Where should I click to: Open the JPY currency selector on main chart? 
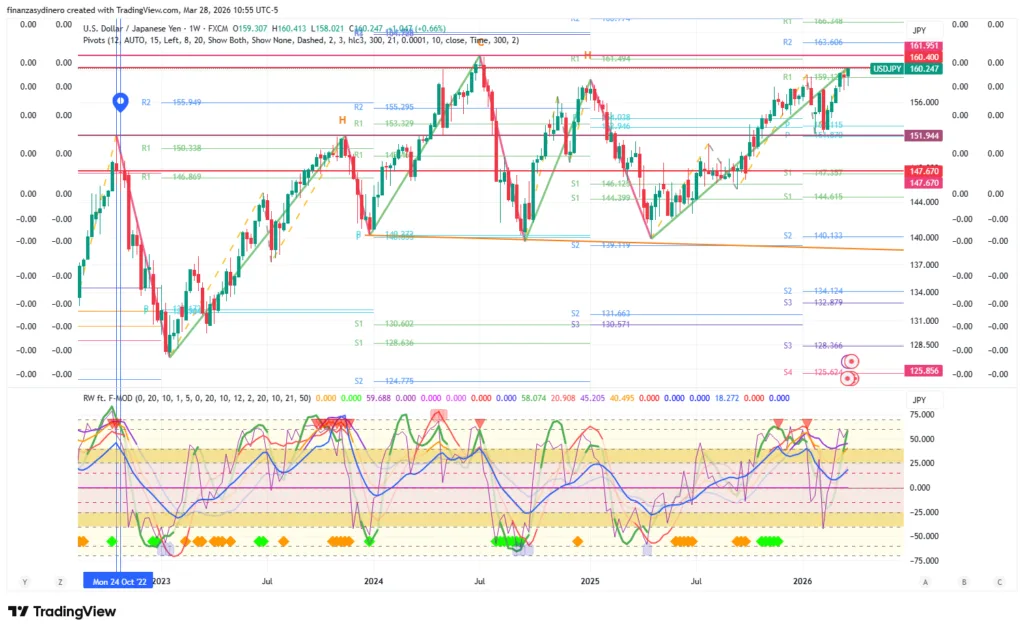919,30
